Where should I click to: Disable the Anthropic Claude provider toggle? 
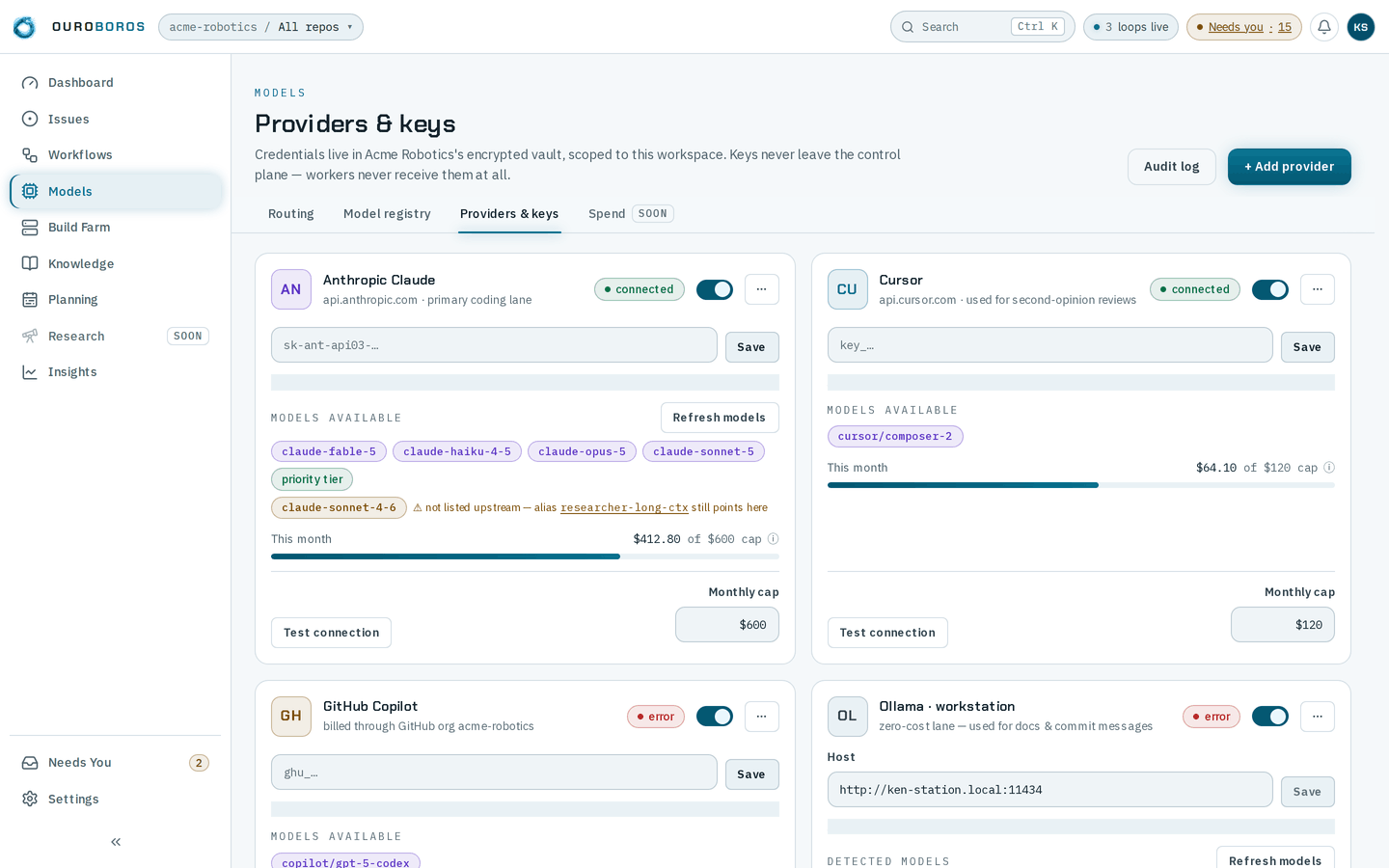pos(715,289)
